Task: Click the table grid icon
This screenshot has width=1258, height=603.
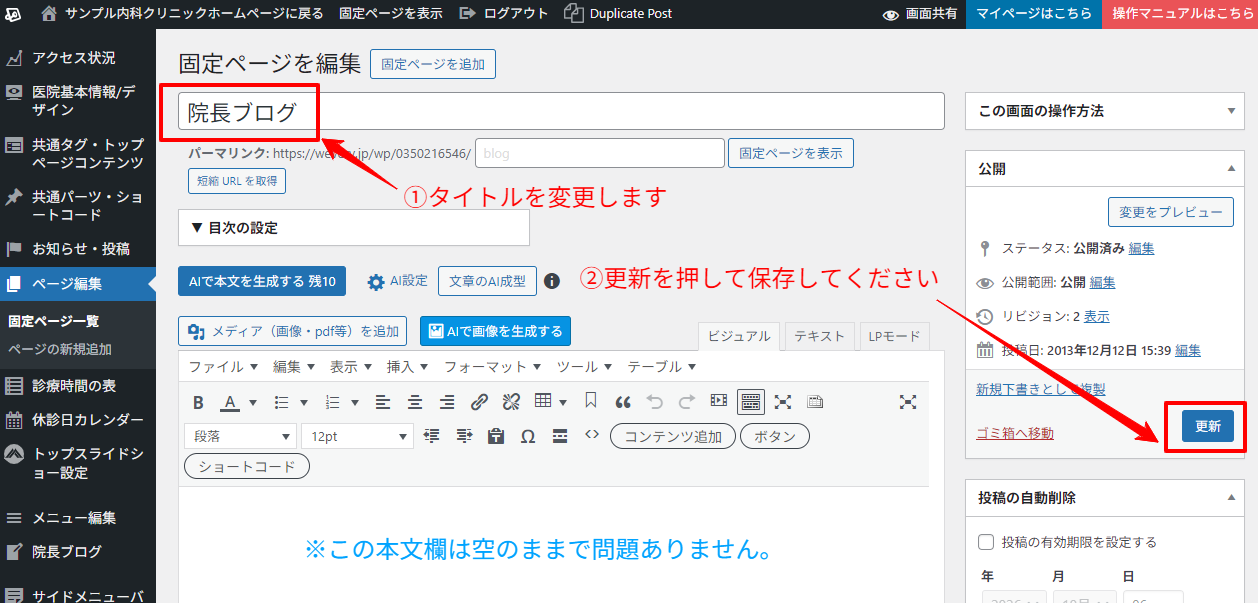Action: [x=543, y=402]
